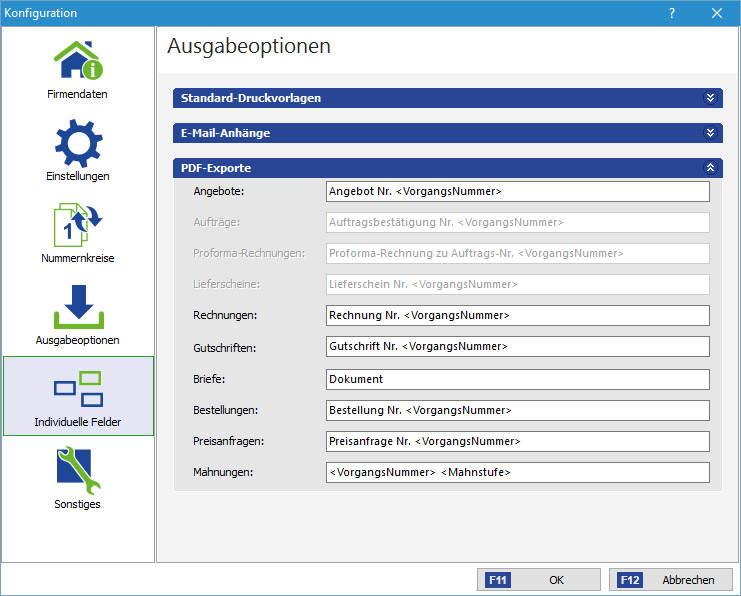Click into the Rechnungen filename field
Viewport: 741px width, 596px height.
(x=517, y=315)
